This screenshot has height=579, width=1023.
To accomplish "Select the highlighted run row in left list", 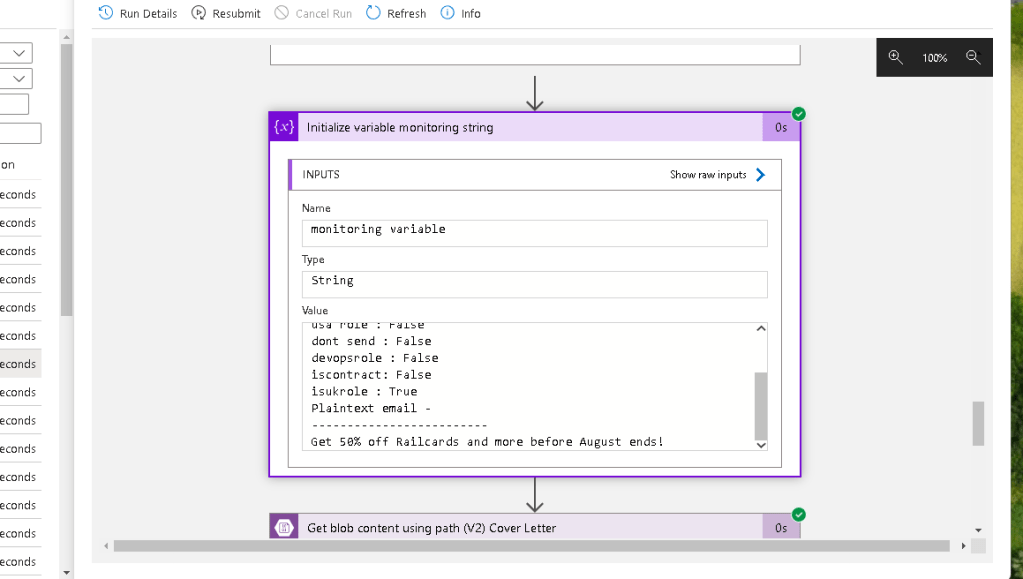I will tap(20, 364).
